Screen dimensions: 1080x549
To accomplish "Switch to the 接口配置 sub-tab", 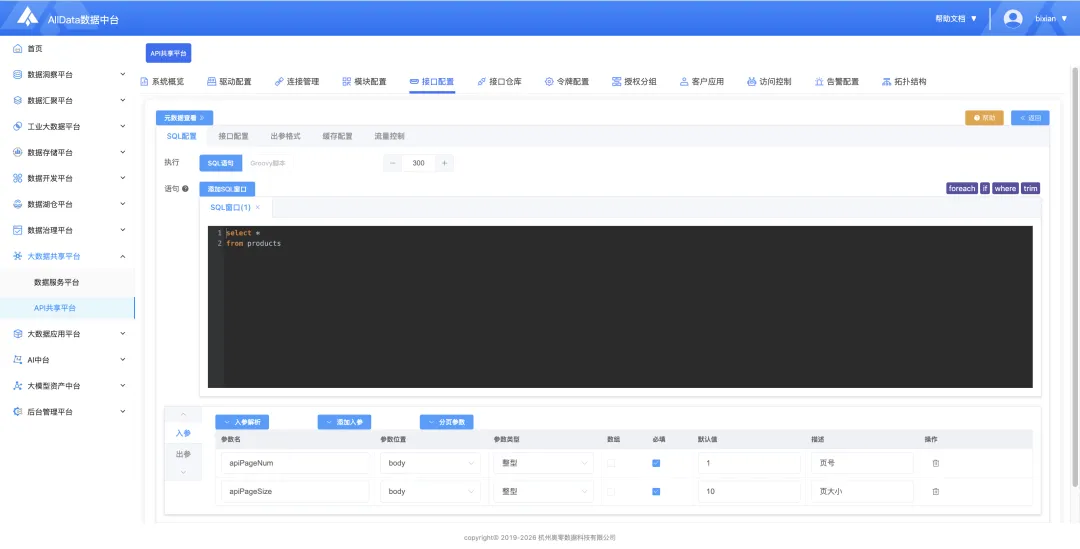I will [233, 136].
